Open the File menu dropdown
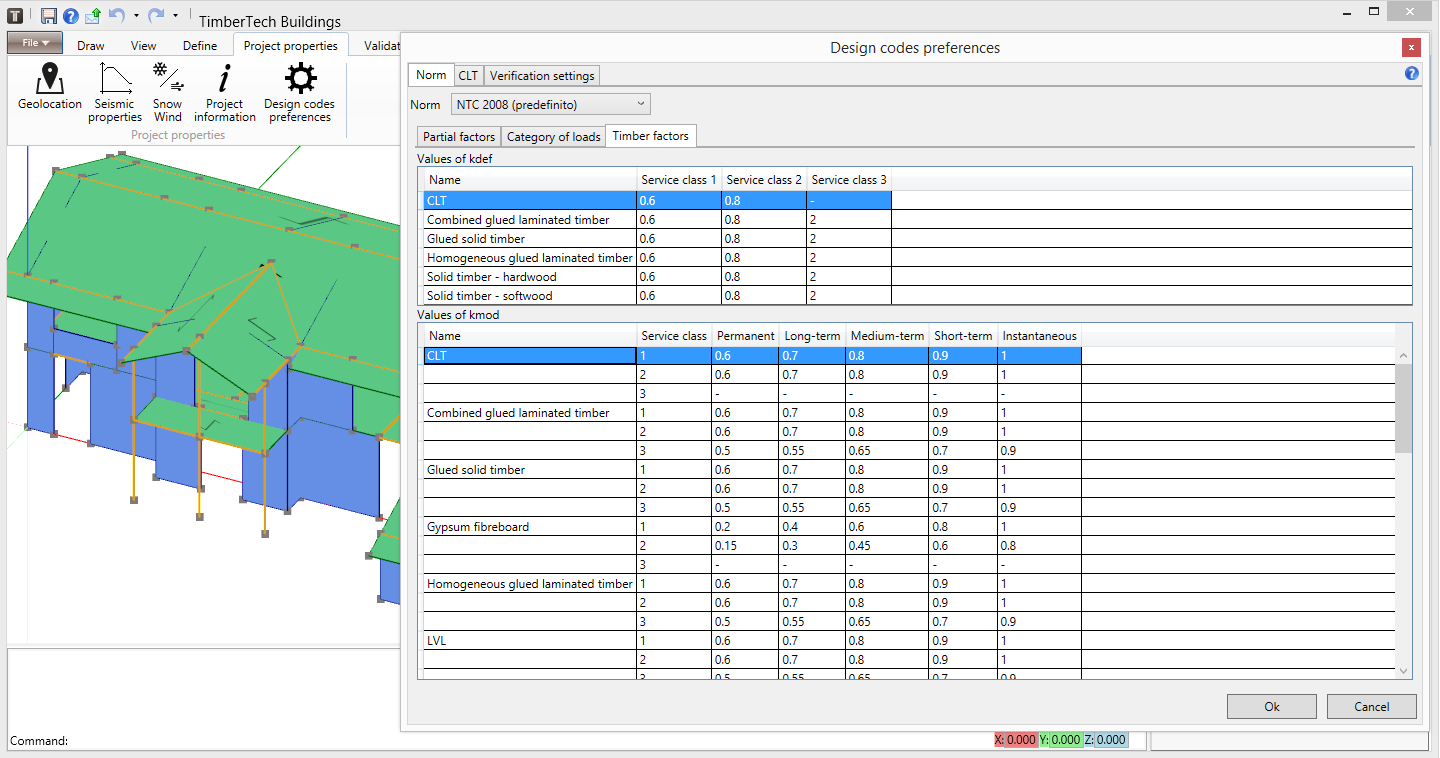The width and height of the screenshot is (1440, 758). point(35,43)
